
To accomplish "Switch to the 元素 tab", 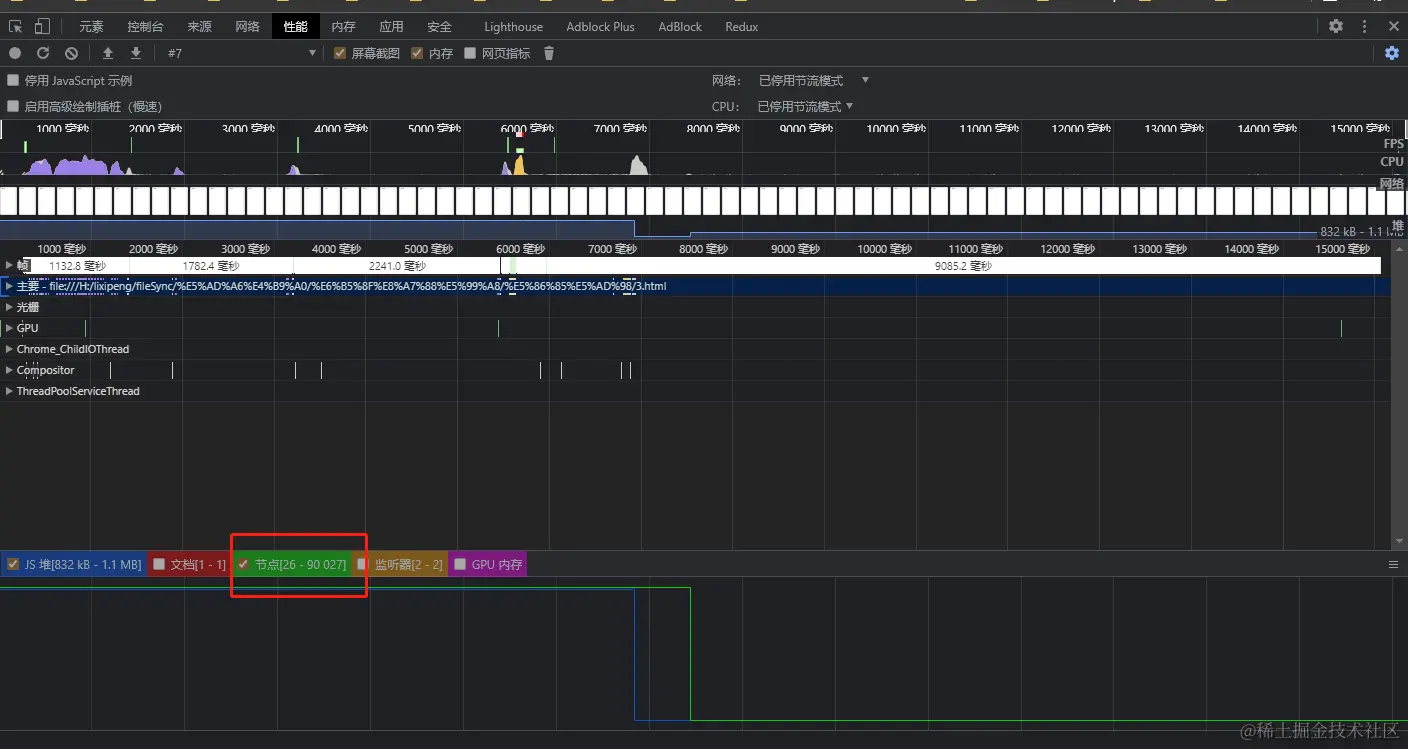I will pyautogui.click(x=91, y=27).
